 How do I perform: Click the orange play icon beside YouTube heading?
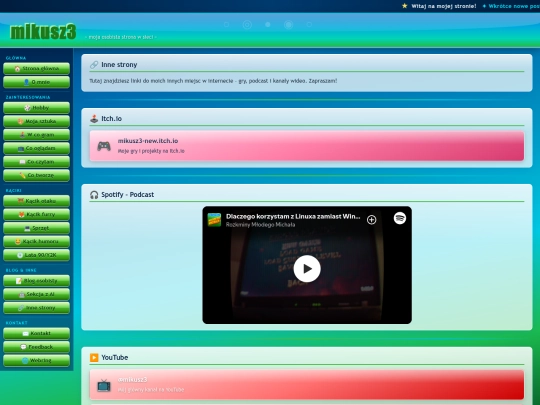(x=94, y=357)
